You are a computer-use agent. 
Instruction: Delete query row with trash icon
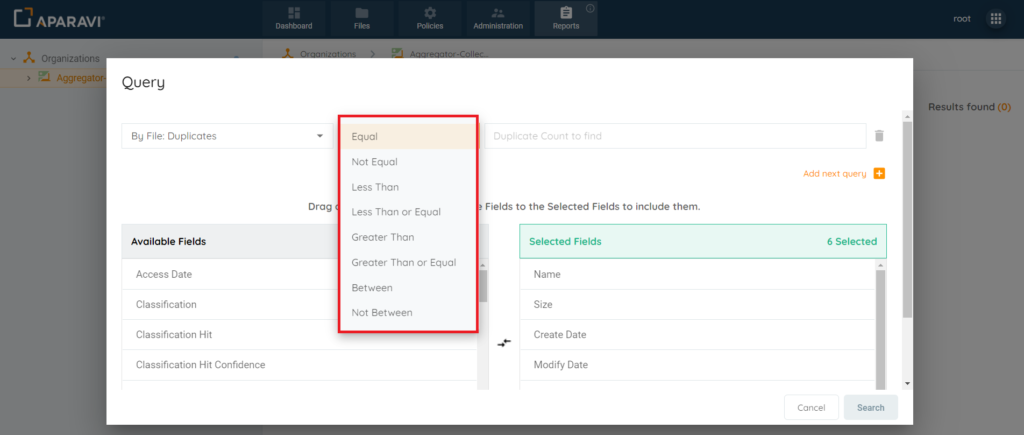(x=879, y=136)
